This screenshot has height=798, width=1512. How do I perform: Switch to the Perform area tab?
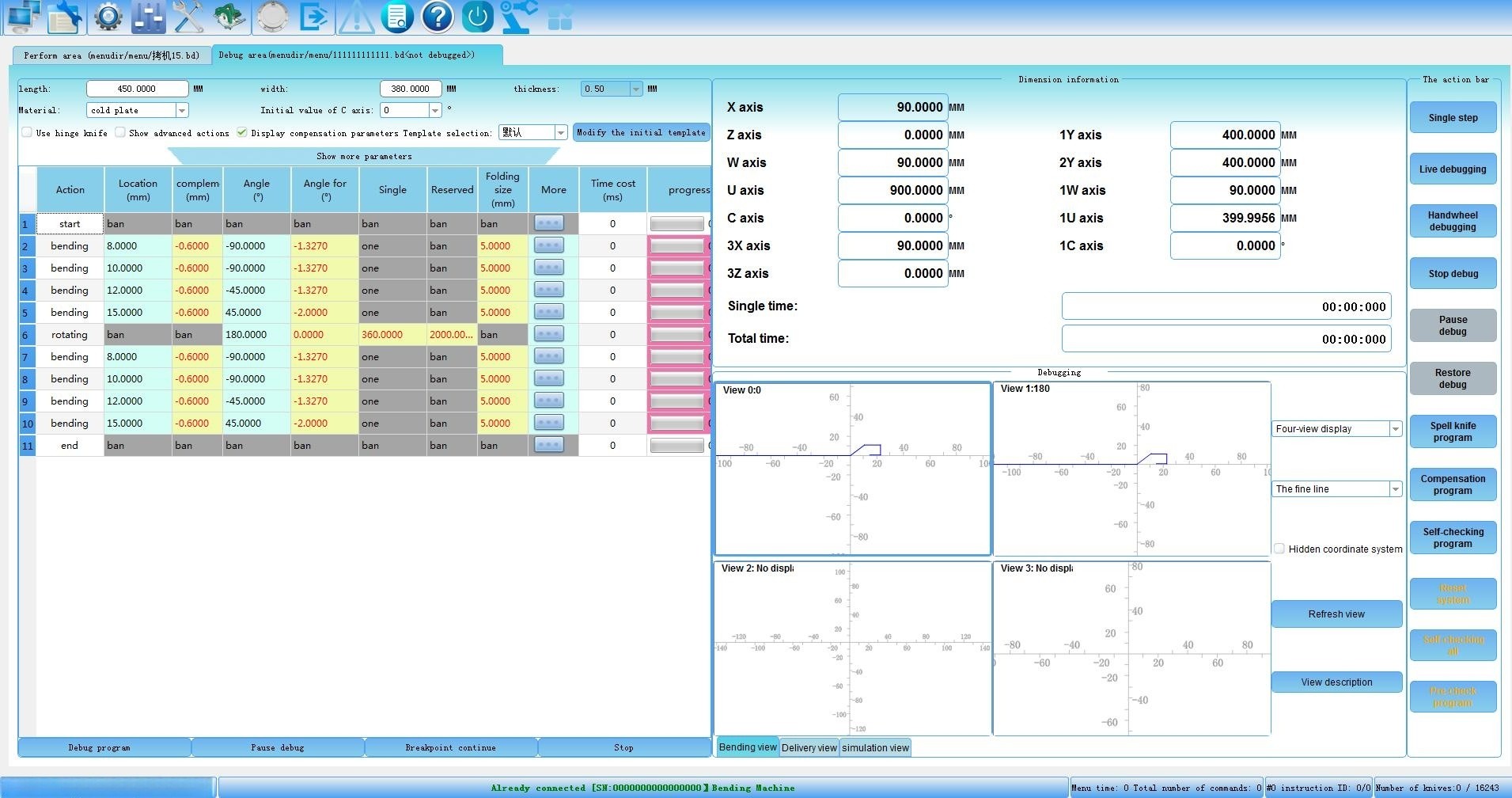pos(112,55)
